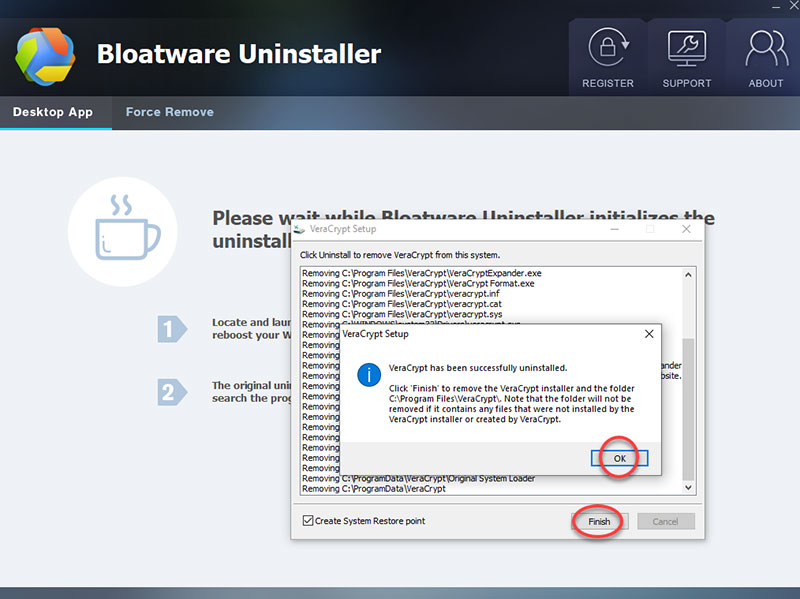This screenshot has height=599, width=800.
Task: Click the 'successfully uninstalled' message text
Action: [478, 368]
